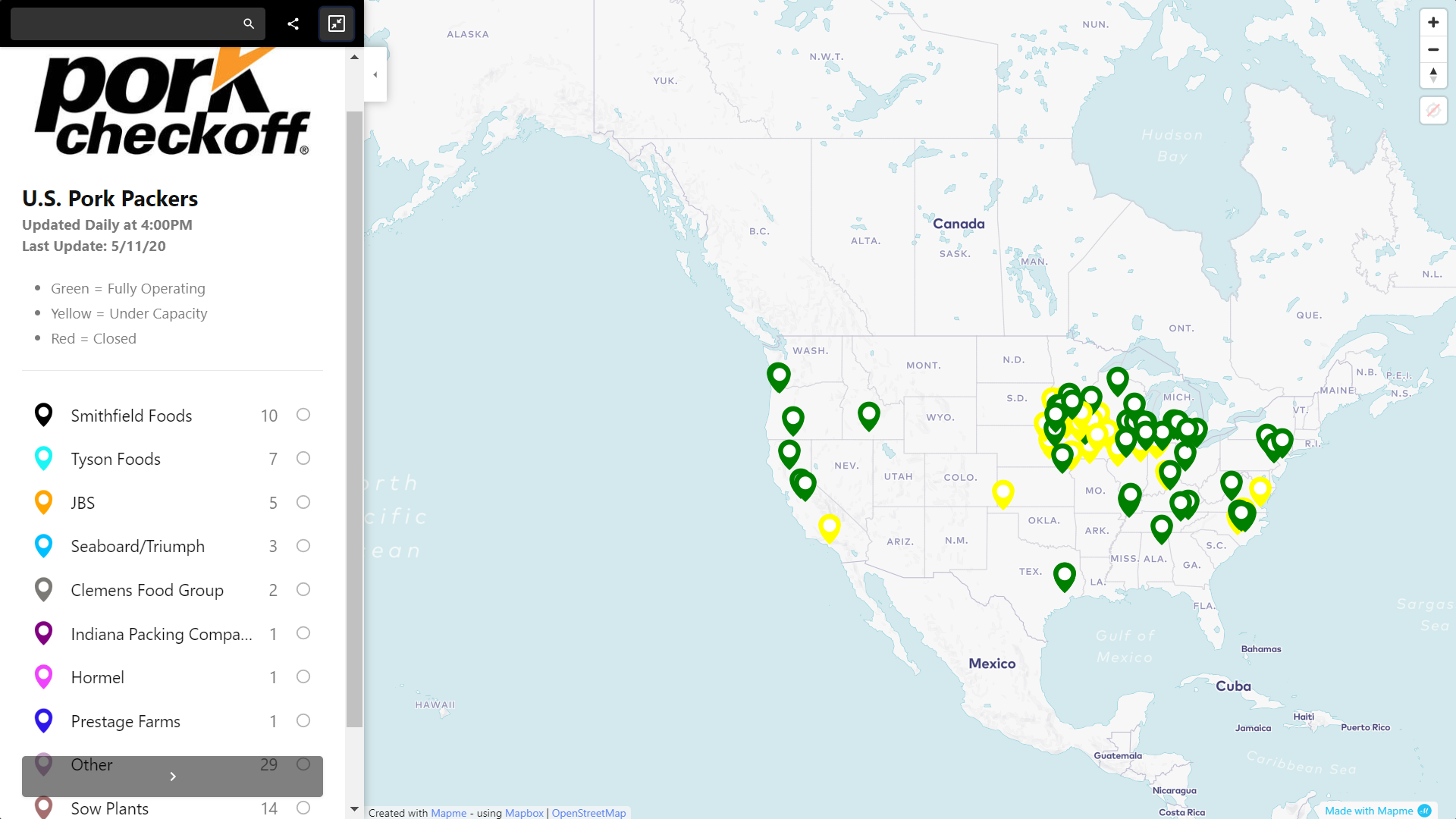This screenshot has width=1456, height=819.
Task: Click the Hormel magenta pin icon
Action: 44,676
